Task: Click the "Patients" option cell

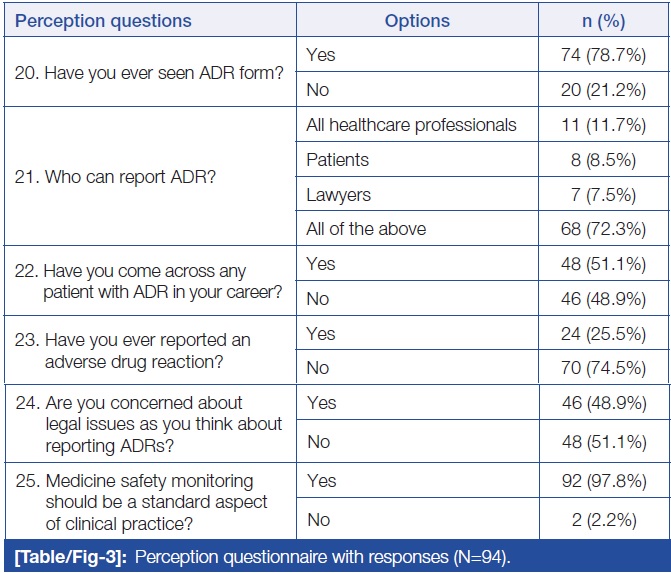Action: point(337,160)
